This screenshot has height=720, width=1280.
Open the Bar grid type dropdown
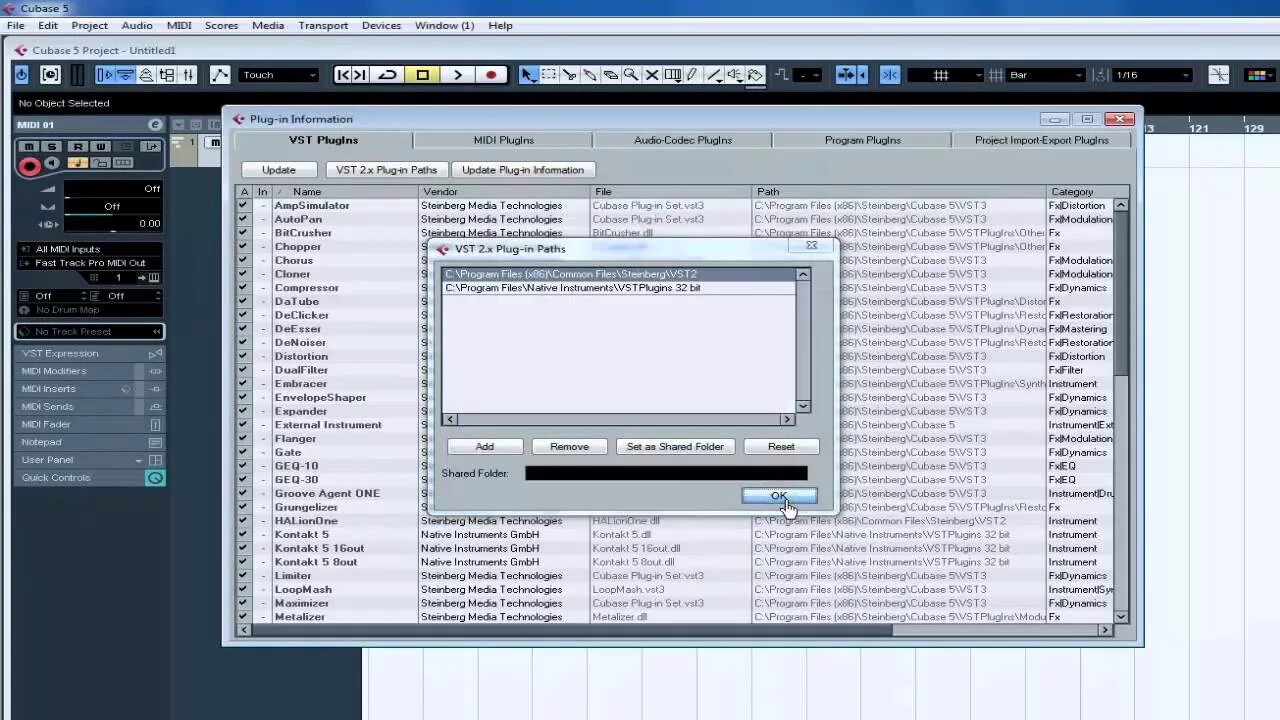[1046, 75]
